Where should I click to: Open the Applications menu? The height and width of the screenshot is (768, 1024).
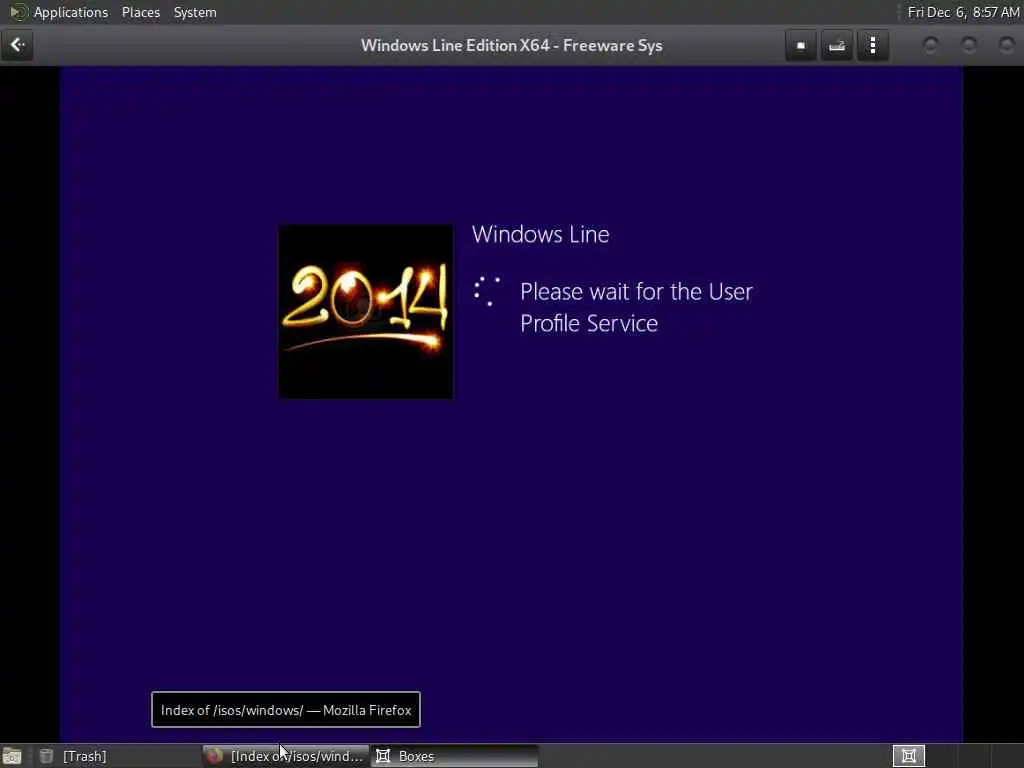pos(71,12)
